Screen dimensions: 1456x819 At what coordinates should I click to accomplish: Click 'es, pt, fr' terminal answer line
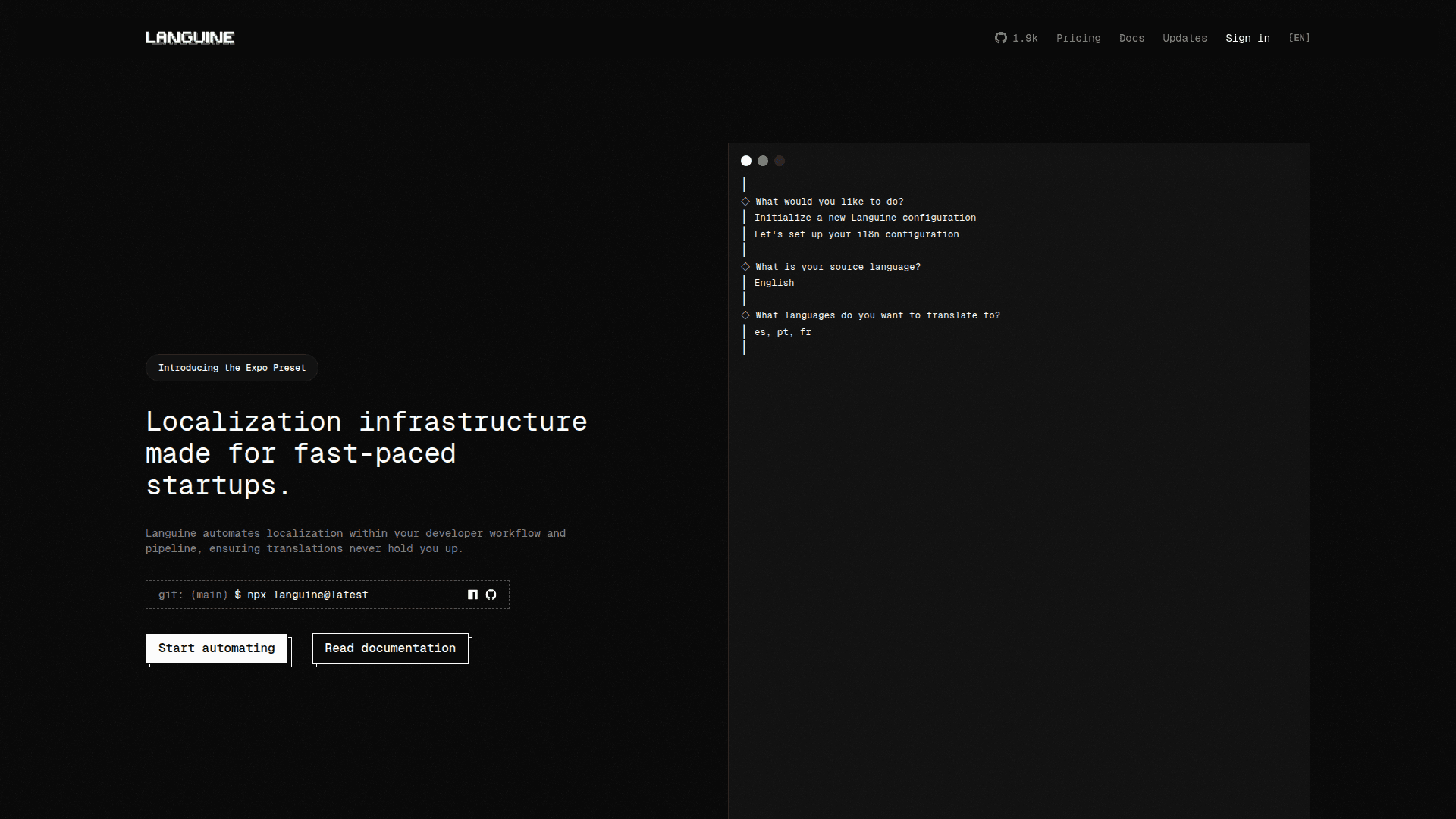click(783, 332)
